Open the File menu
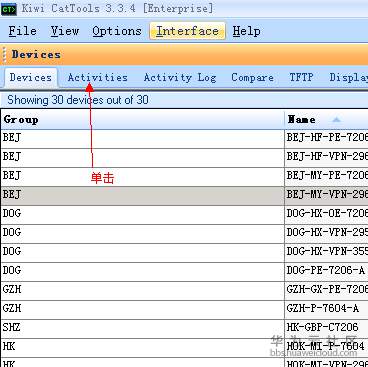The height and width of the screenshot is (367, 368). pos(22,31)
